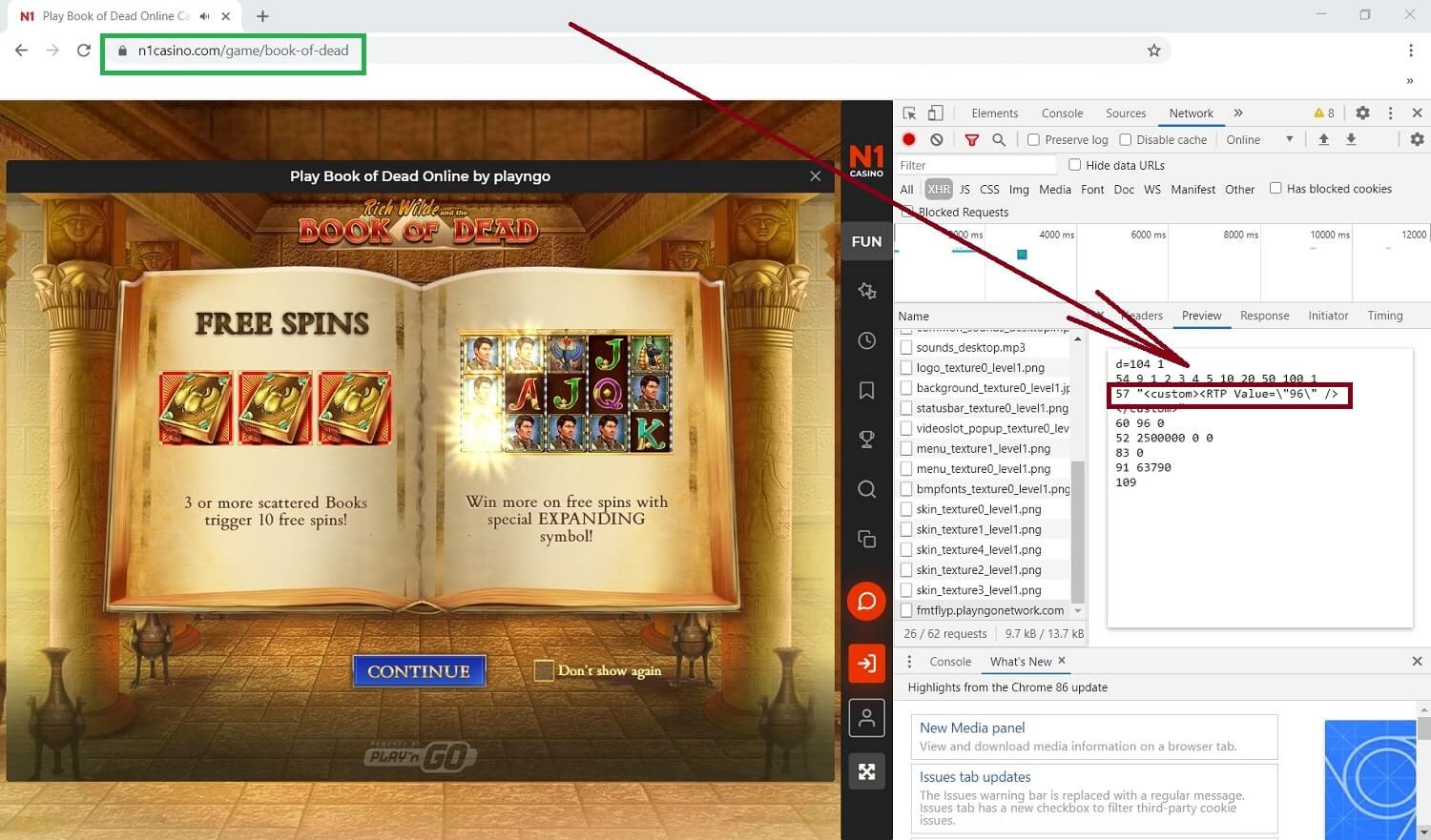Bookmark this page with star icon
1431x840 pixels.
tap(1153, 51)
